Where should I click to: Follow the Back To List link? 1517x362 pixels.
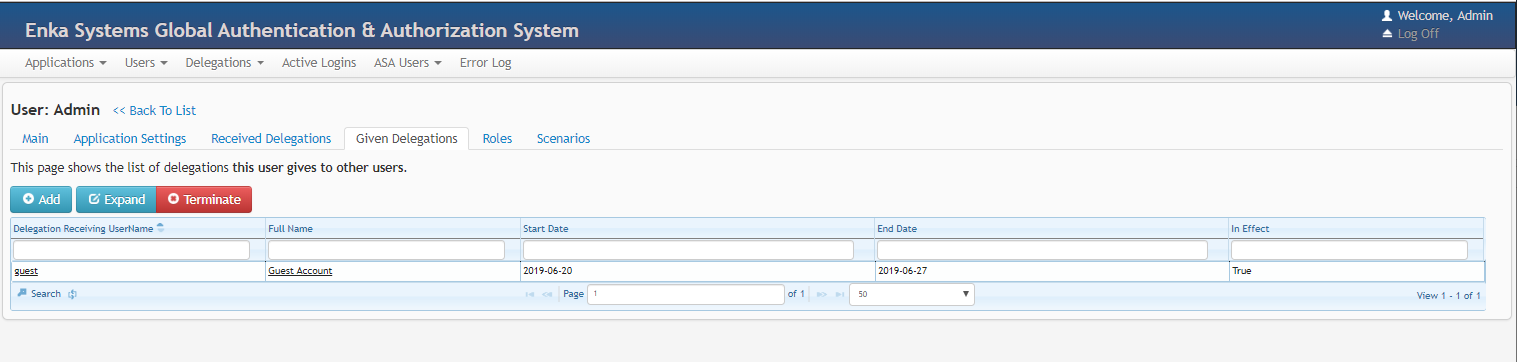coord(154,110)
